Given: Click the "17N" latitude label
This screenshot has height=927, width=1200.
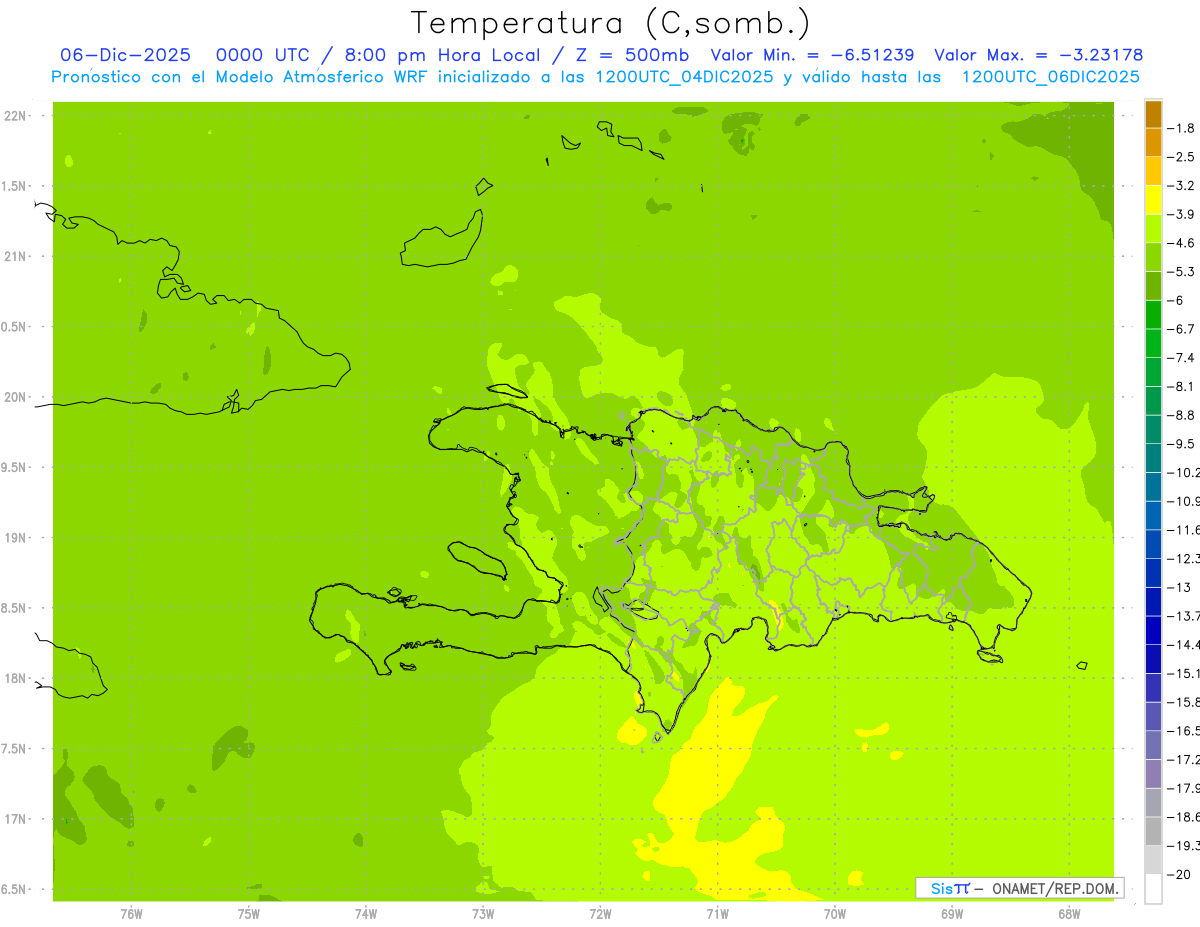Looking at the screenshot, I should click(x=15, y=819).
